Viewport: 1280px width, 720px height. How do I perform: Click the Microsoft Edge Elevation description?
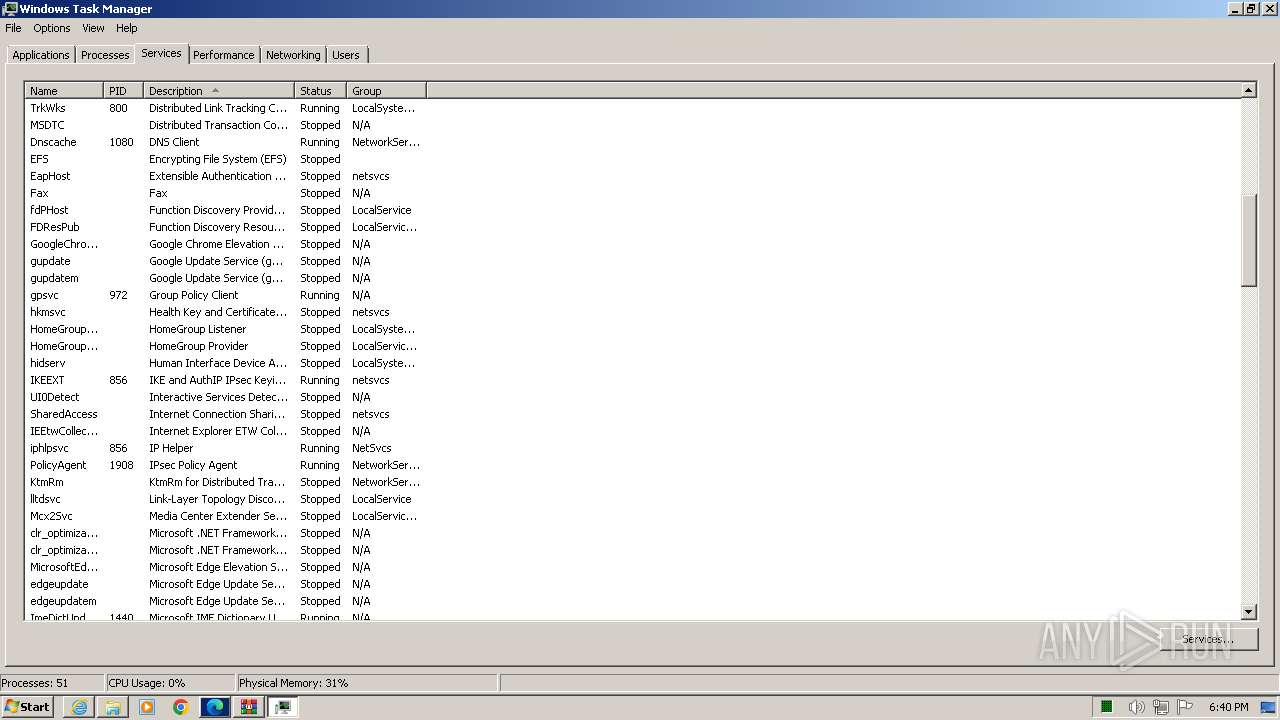(x=218, y=567)
